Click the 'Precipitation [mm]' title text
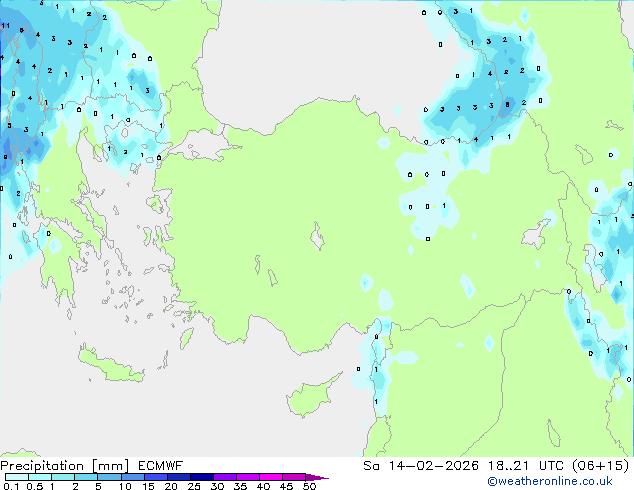Screen dimensions: 634x490 (65, 466)
